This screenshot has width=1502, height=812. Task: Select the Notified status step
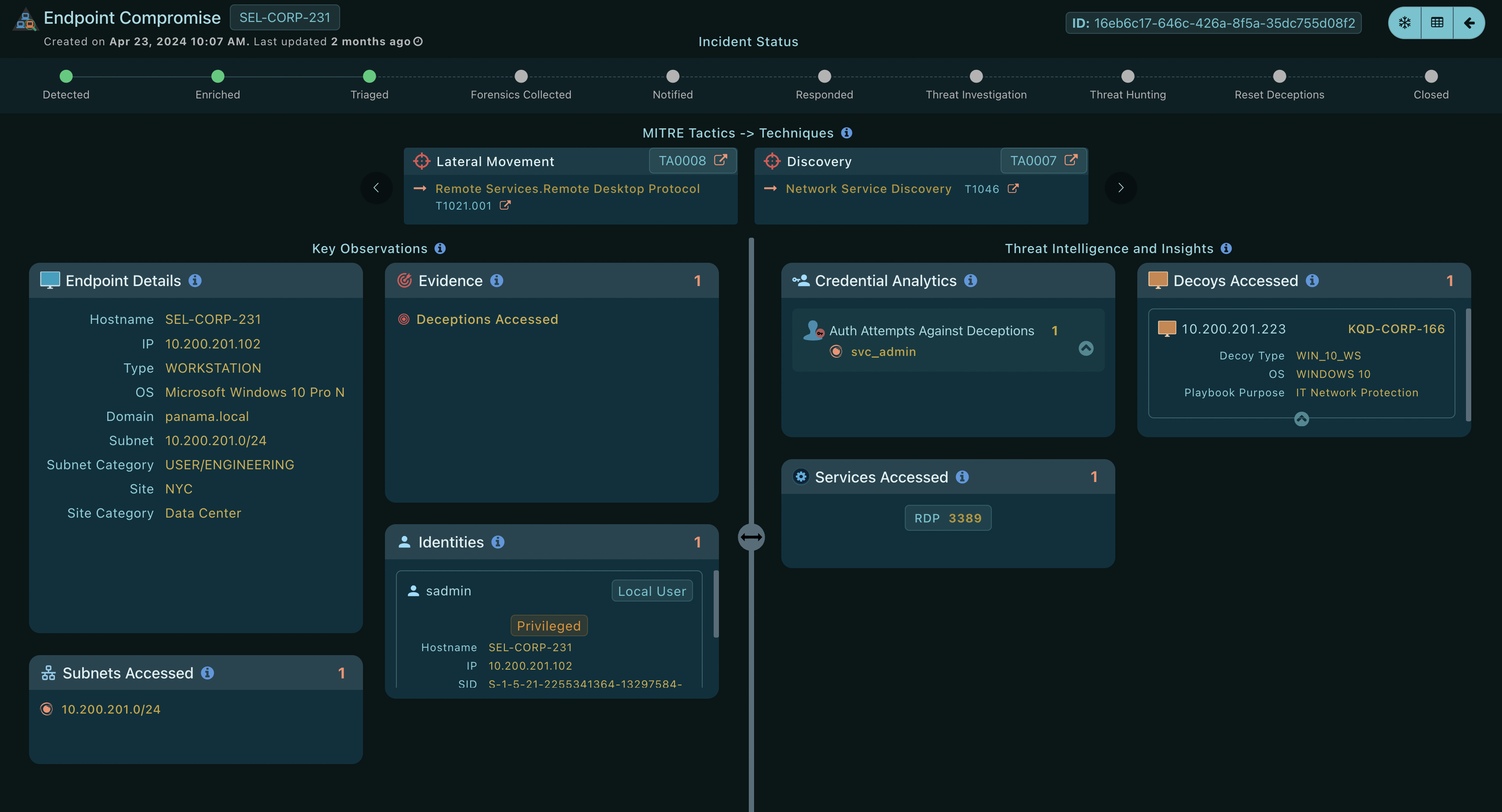(672, 76)
